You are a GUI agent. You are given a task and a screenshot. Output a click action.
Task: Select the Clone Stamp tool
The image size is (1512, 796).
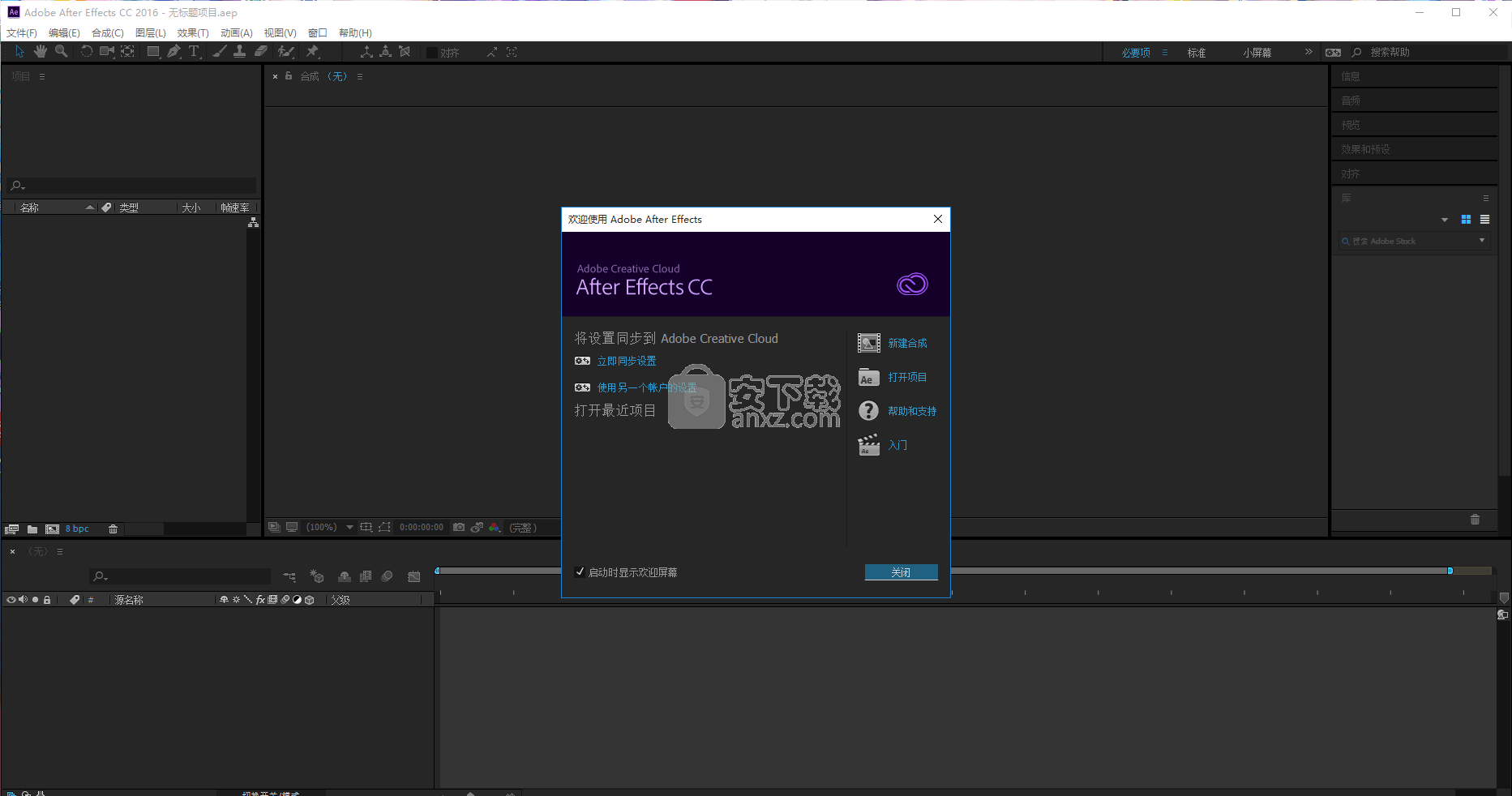[239, 51]
